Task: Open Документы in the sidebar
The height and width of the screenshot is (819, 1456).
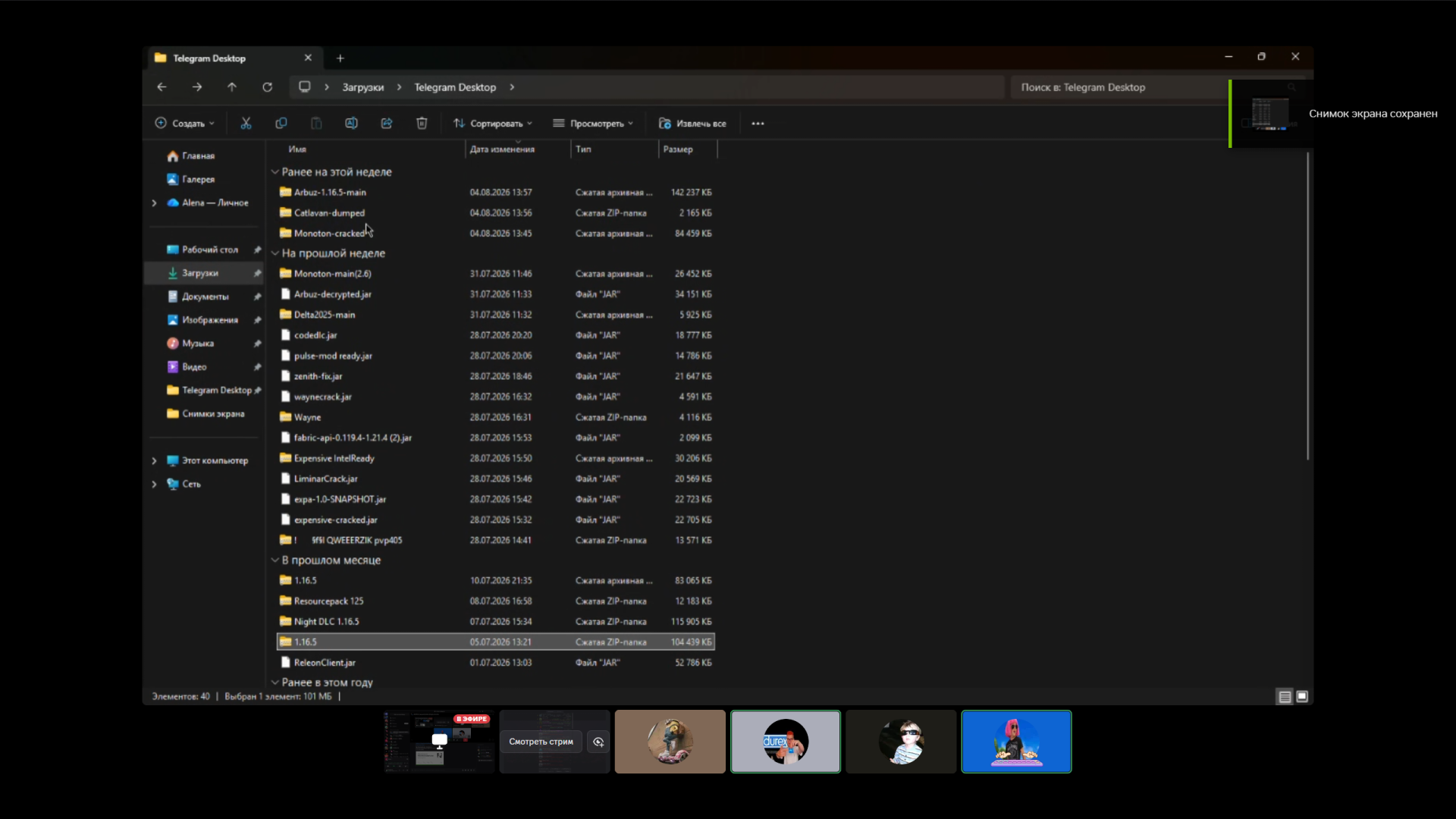Action: pyautogui.click(x=205, y=297)
